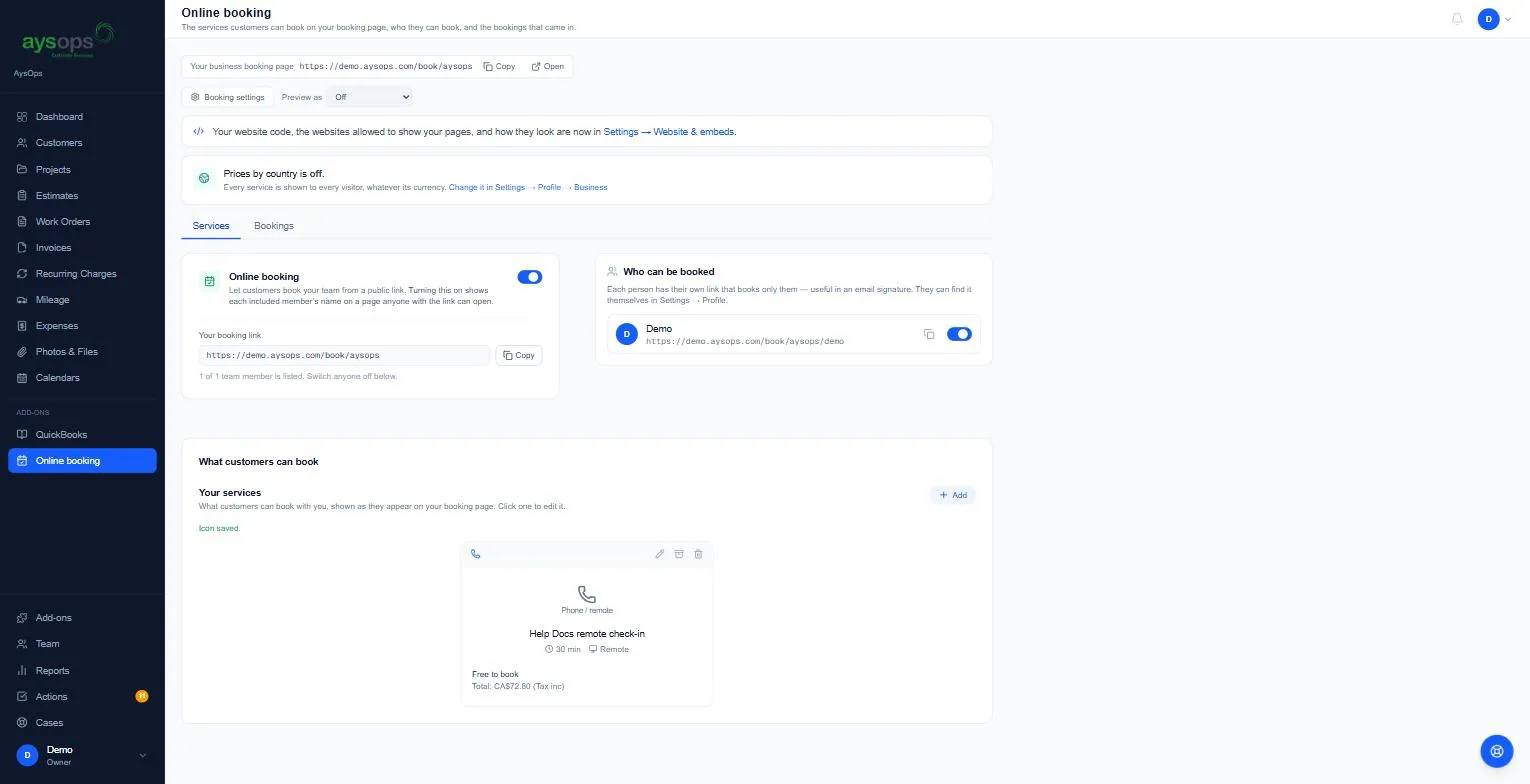
Task: Click the globe icon beside Prices by country
Action: [204, 178]
